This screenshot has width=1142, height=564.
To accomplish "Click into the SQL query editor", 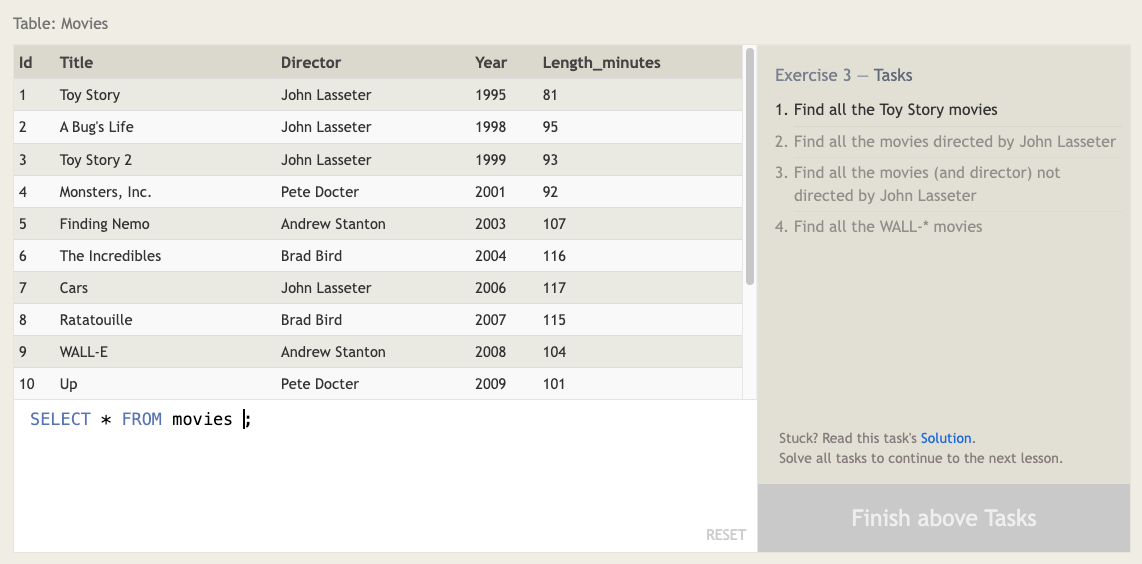I will (385, 475).
